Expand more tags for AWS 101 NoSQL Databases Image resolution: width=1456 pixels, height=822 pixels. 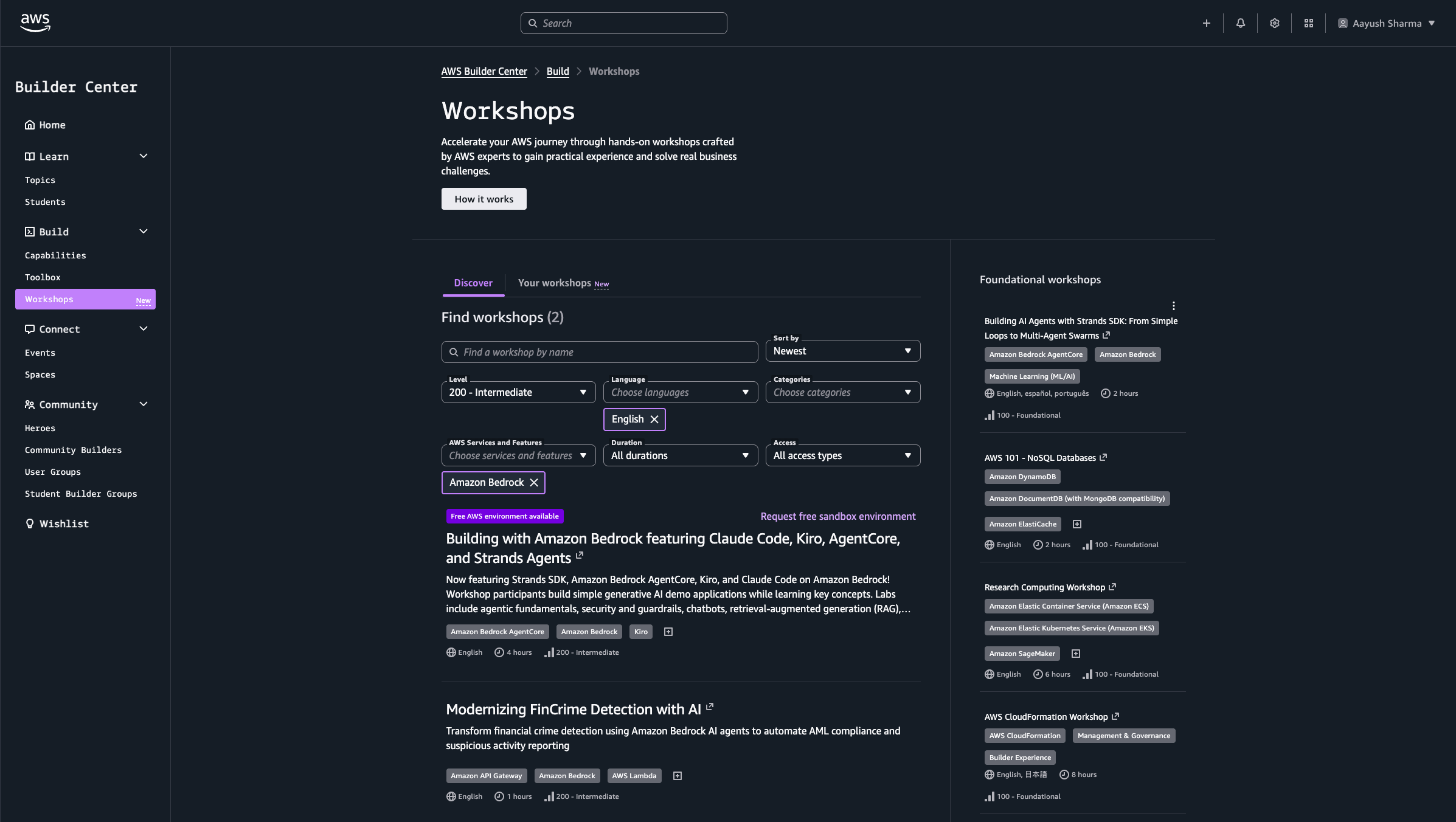pos(1077,524)
